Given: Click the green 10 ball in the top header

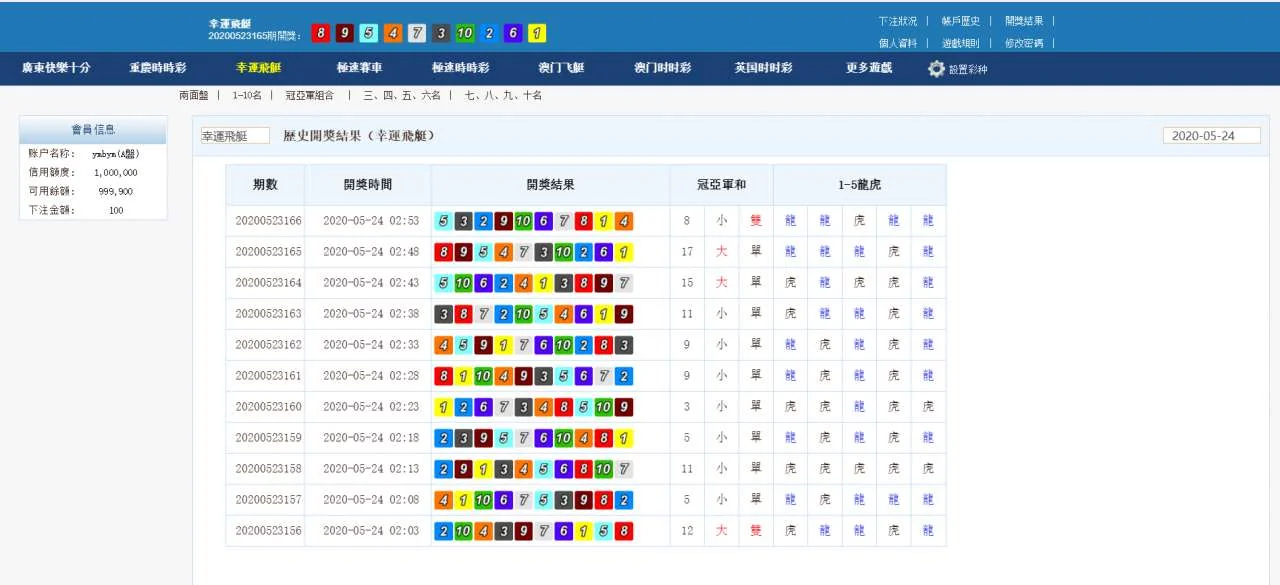Looking at the screenshot, I should pyautogui.click(x=464, y=34).
